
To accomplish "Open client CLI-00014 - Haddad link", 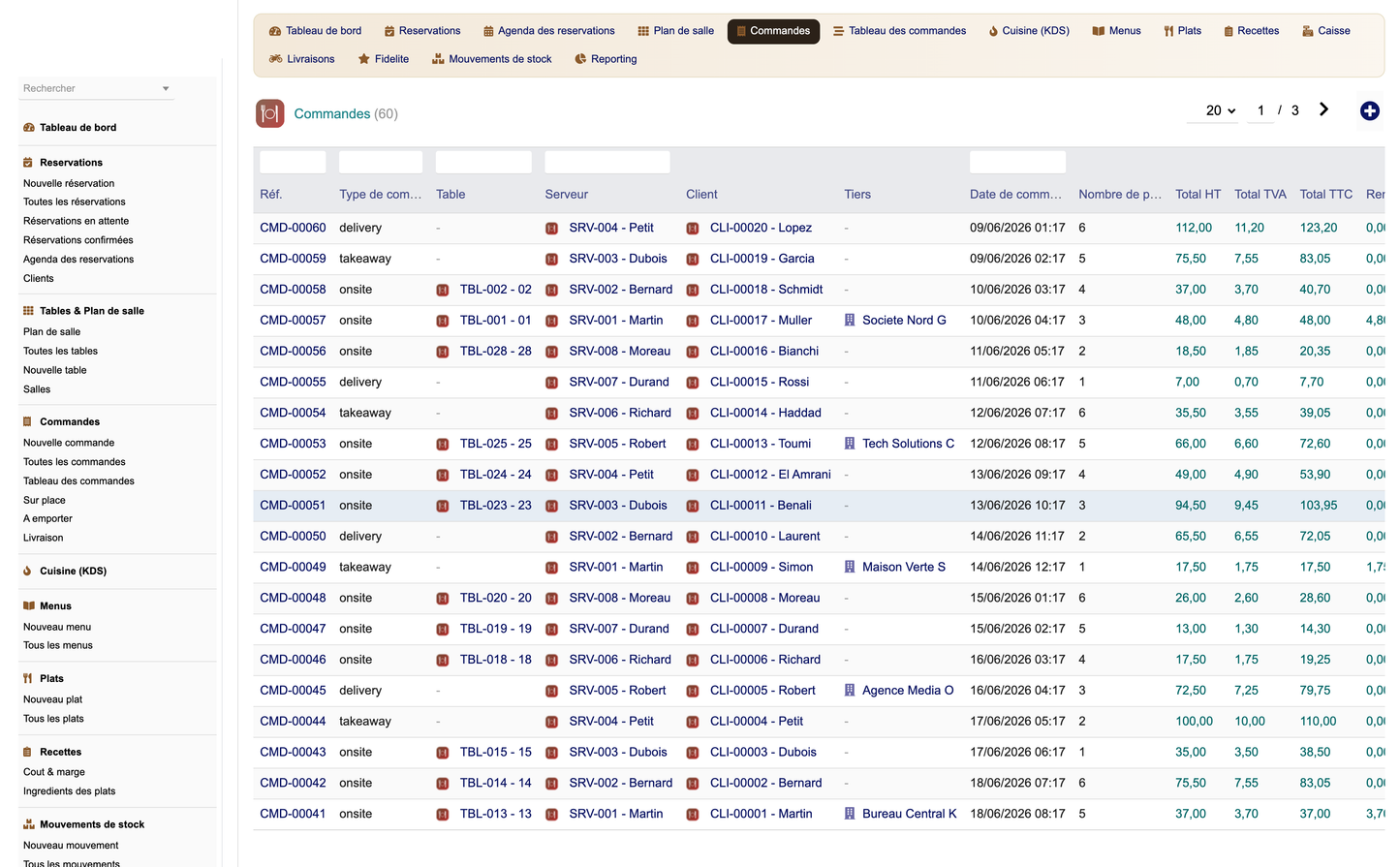I will (765, 413).
